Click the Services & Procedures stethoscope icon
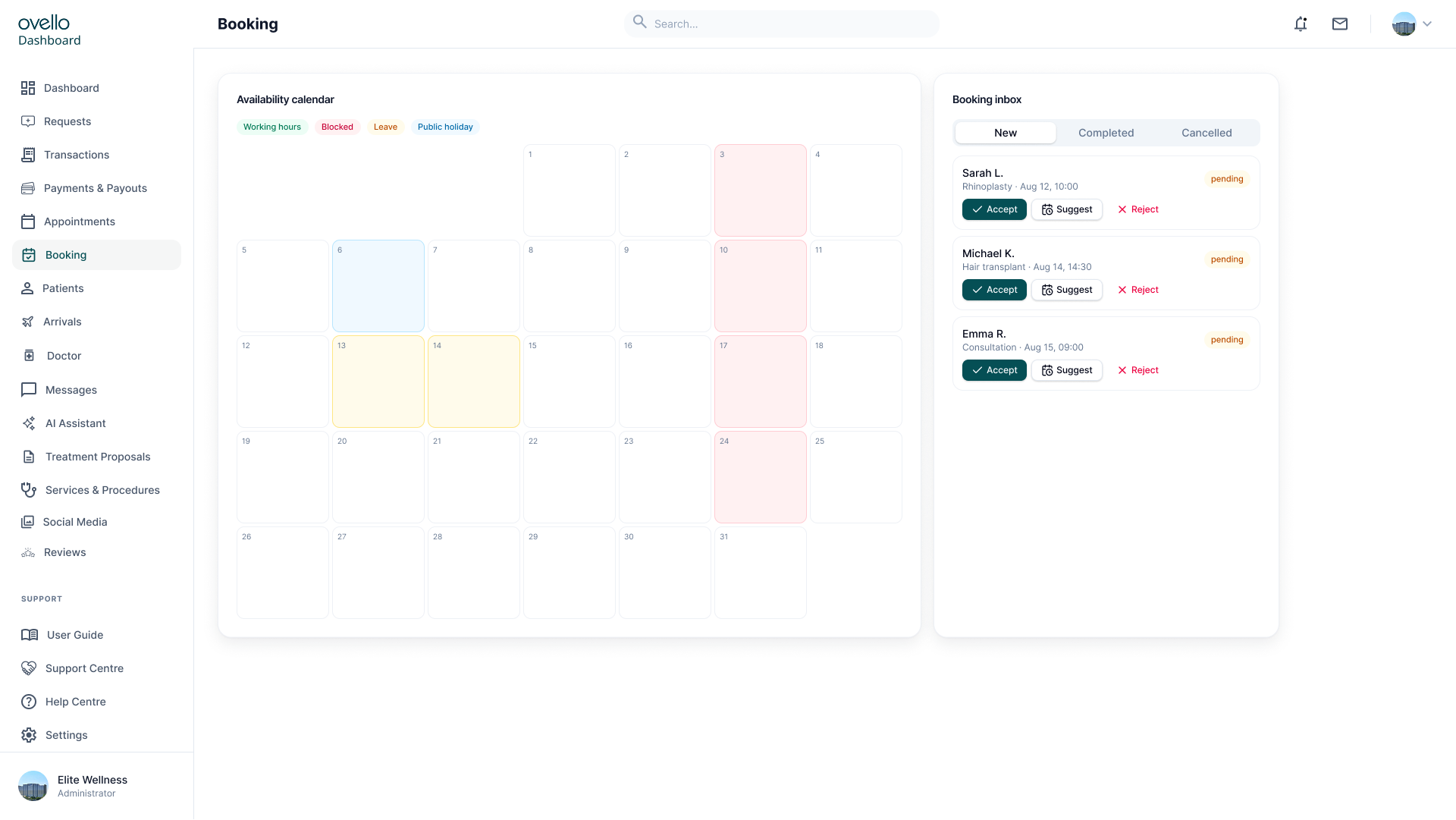Viewport: 1456px width, 820px height. (x=29, y=490)
